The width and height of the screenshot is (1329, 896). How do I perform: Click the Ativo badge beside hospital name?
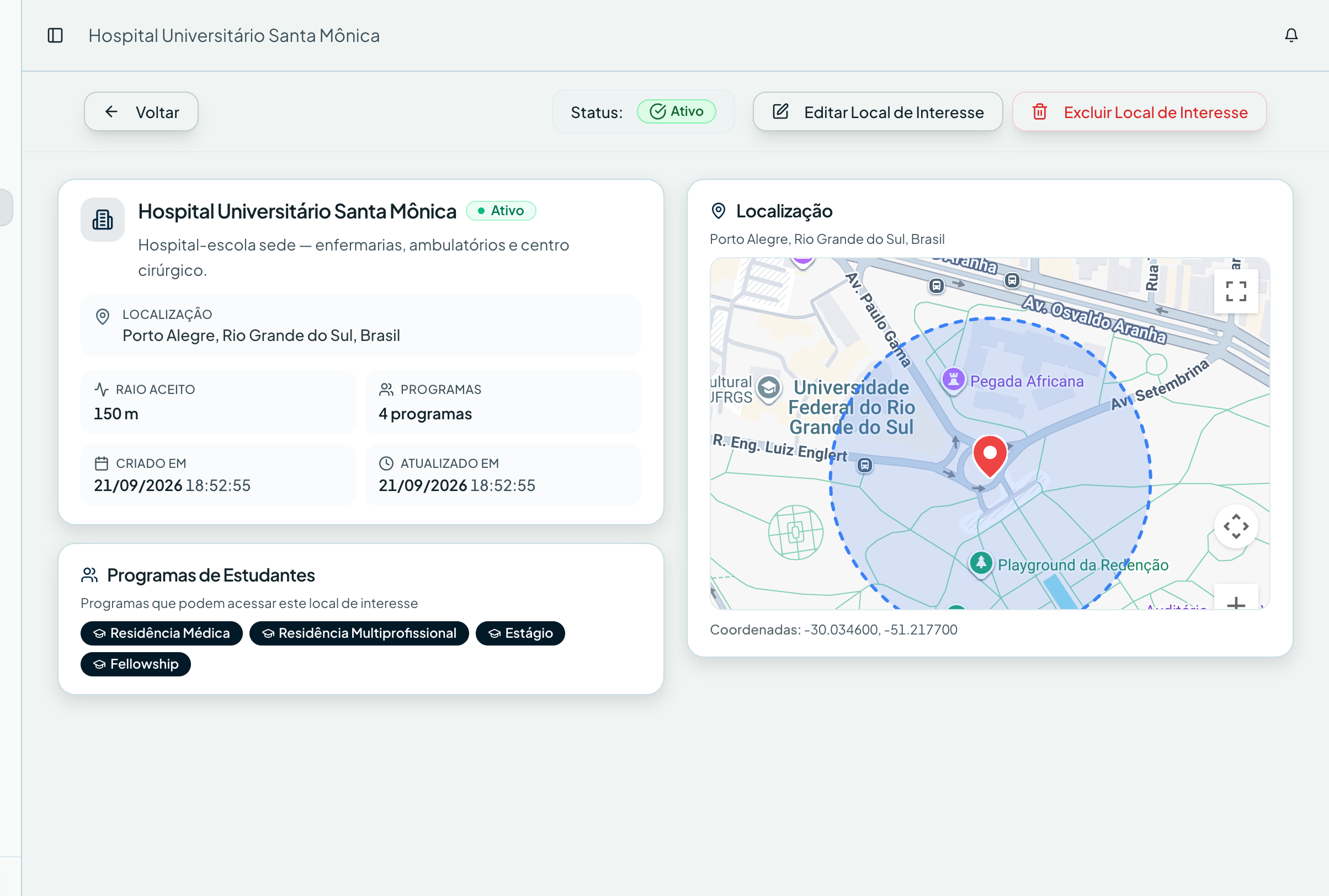click(x=501, y=211)
